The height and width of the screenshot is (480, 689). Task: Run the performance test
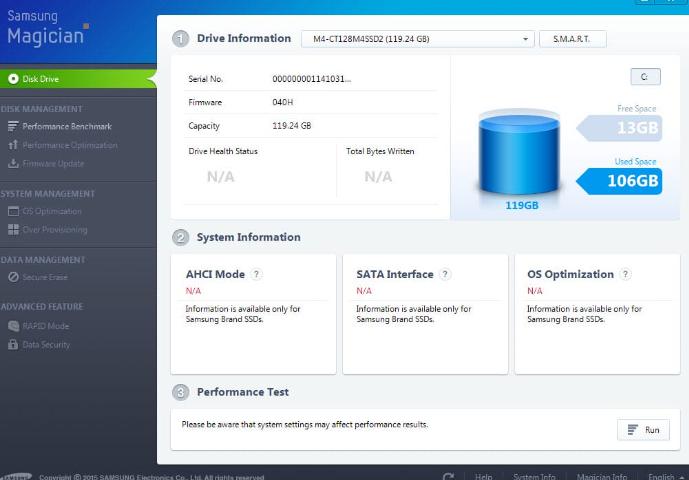[643, 430]
